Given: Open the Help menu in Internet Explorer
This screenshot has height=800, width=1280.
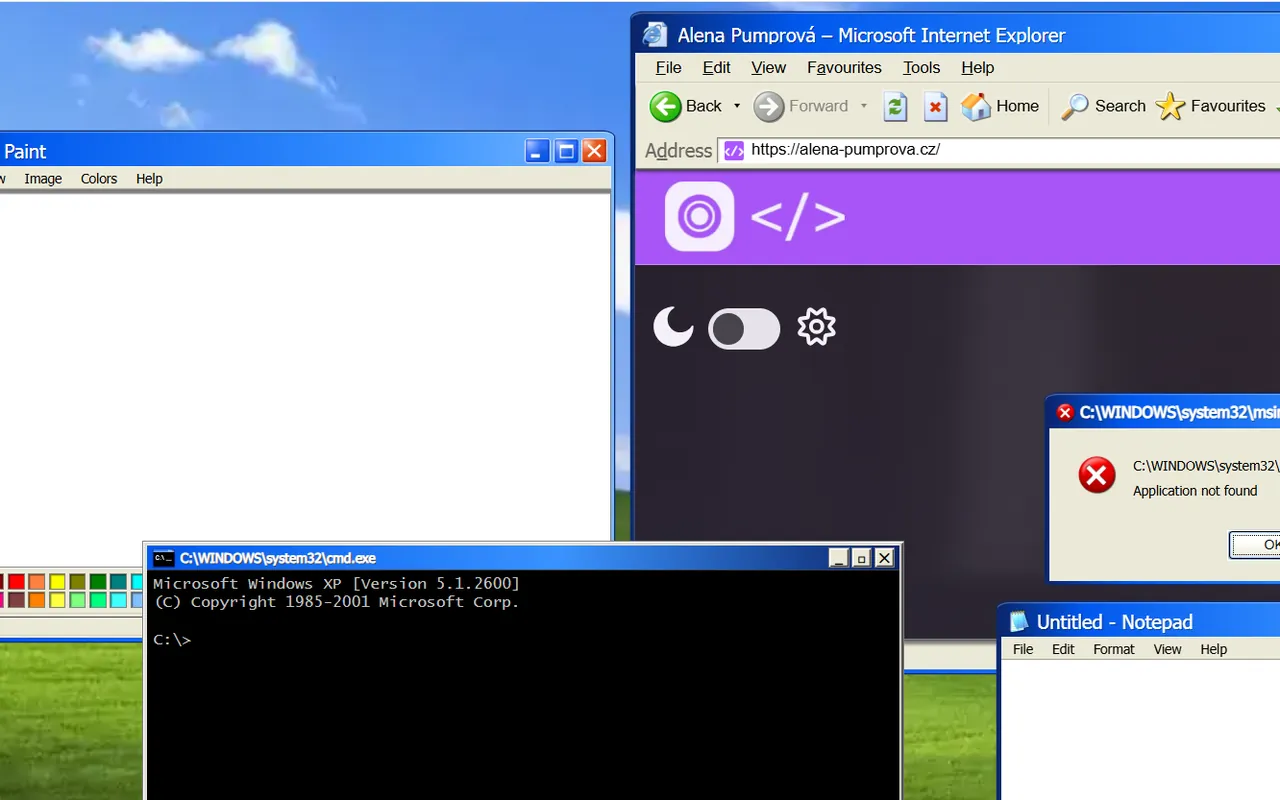Looking at the screenshot, I should click(x=977, y=67).
